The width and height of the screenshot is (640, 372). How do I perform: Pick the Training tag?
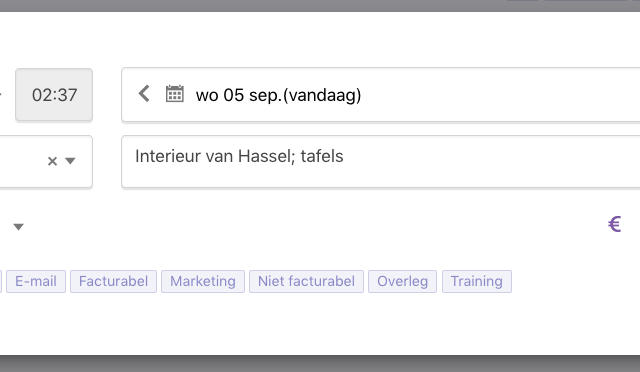477,281
